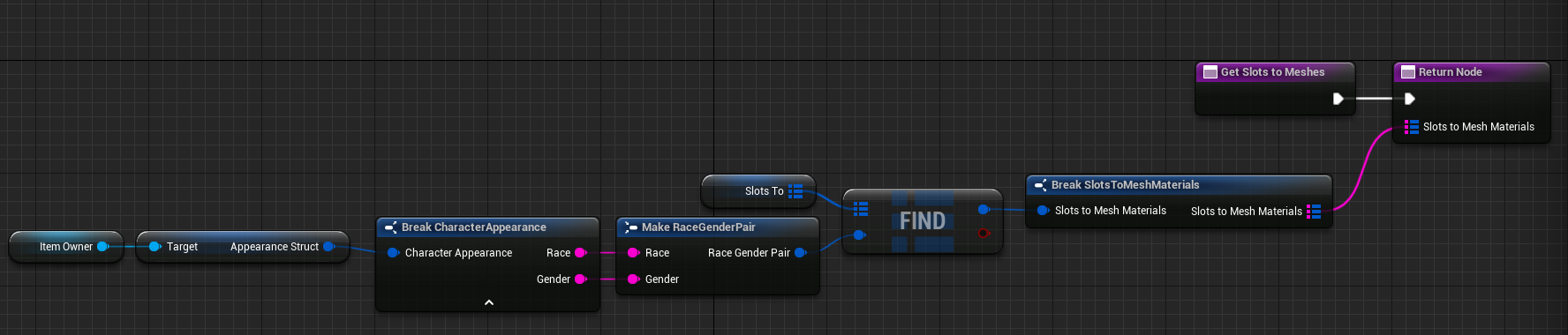Click the FIND node map input pin
This screenshot has height=335, width=1568.
pyautogui.click(x=861, y=209)
